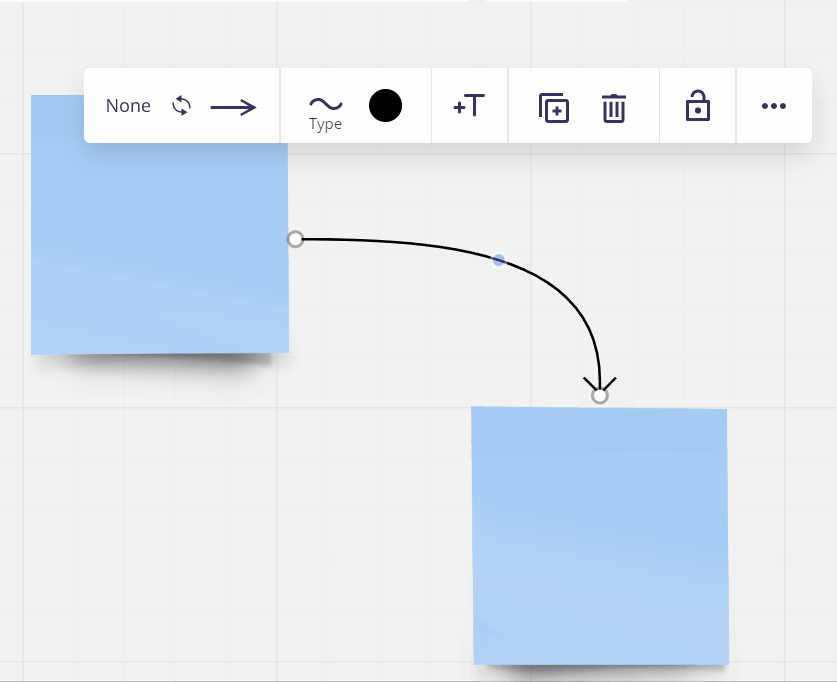Open the line Type squiggle icon
Image resolution: width=837 pixels, height=682 pixels.
pos(325,103)
